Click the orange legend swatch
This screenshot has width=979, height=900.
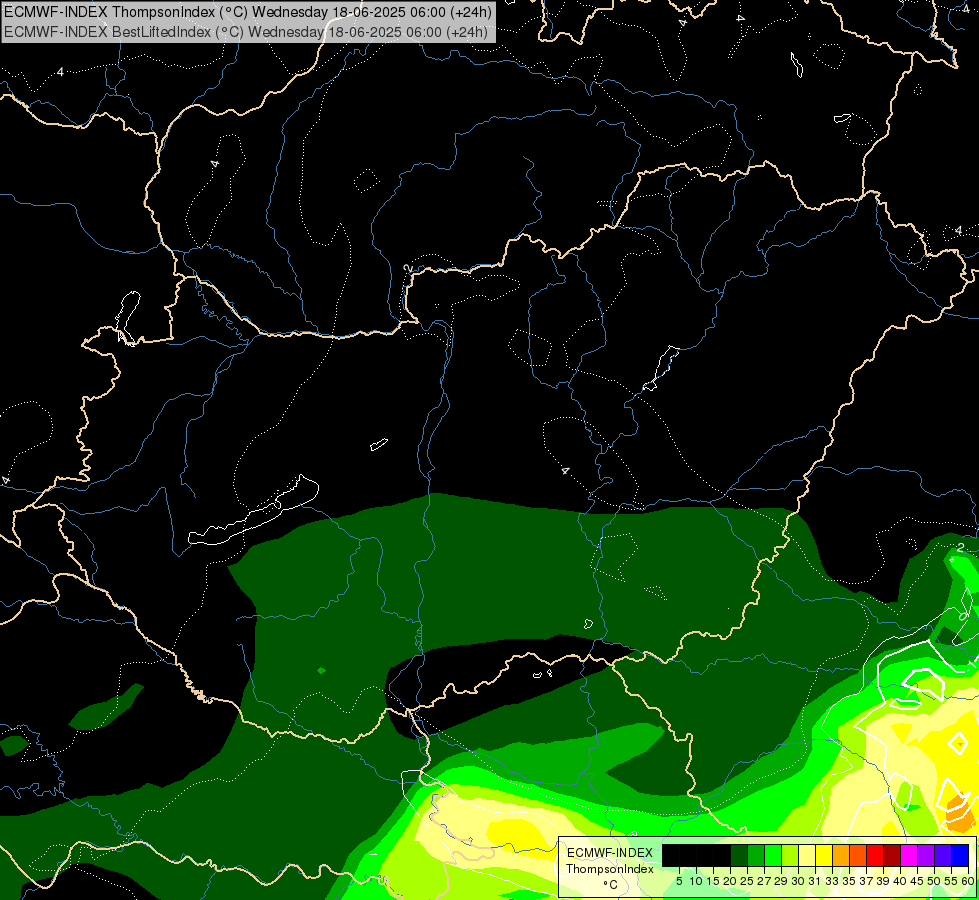pyautogui.click(x=841, y=855)
